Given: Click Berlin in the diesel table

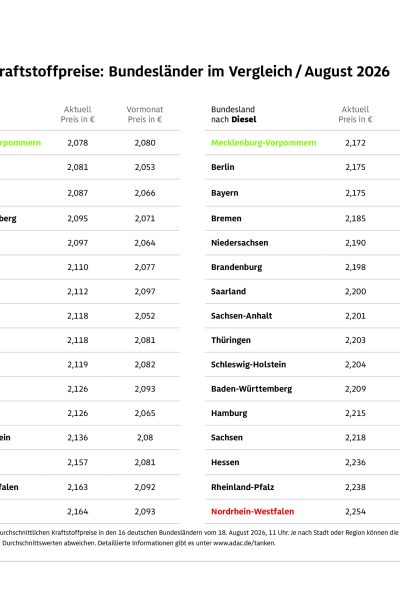Looking at the screenshot, I should pos(222,167).
